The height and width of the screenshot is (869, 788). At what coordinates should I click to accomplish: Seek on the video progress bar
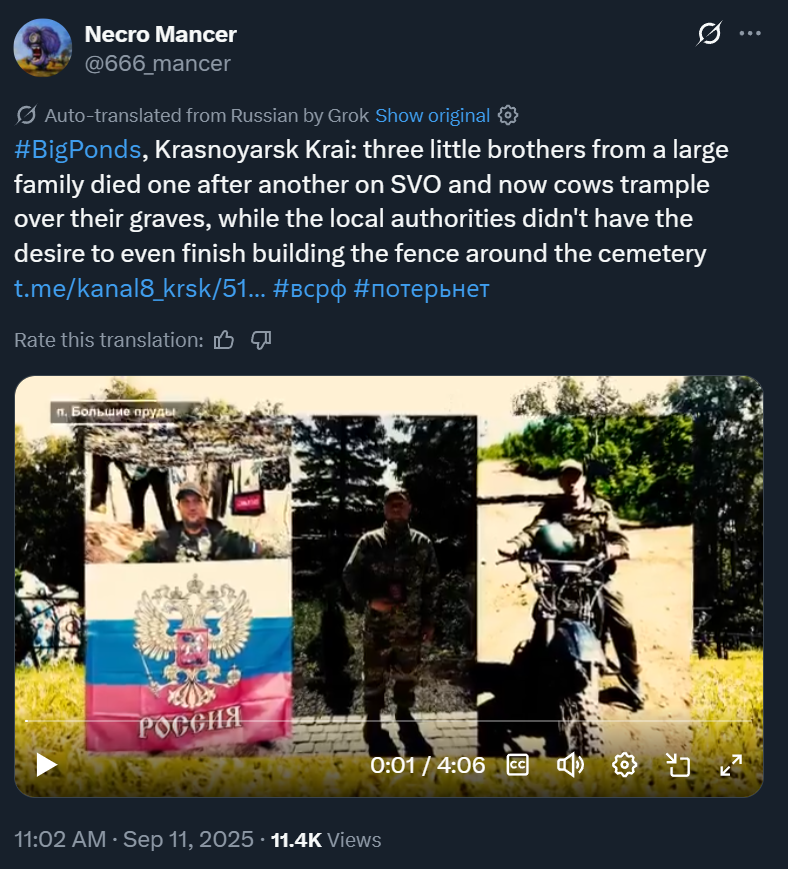[x=388, y=721]
